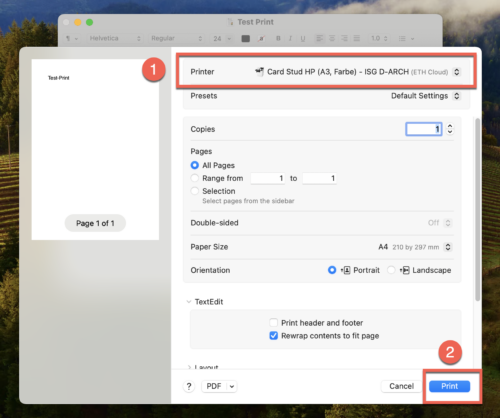
Task: Click the blue Print button
Action: [x=449, y=386]
